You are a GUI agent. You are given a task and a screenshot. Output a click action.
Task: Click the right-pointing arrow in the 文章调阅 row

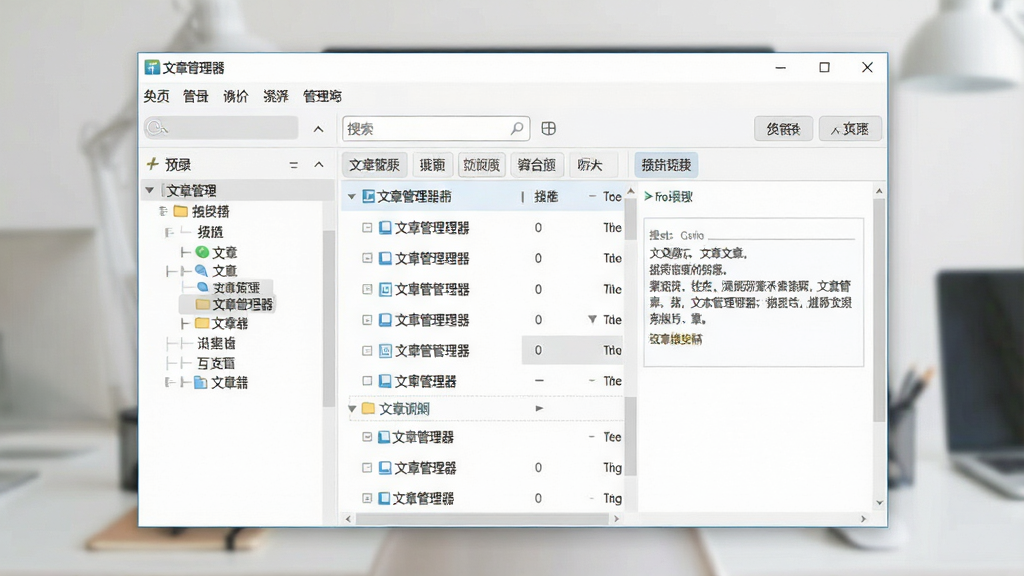pyautogui.click(x=539, y=408)
